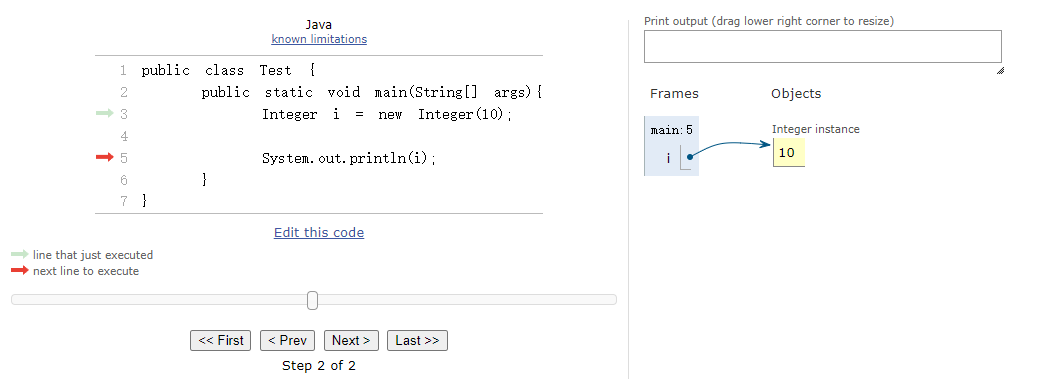The height and width of the screenshot is (379, 1062).
Task: Advance execution with Next > button
Action: pos(351,340)
